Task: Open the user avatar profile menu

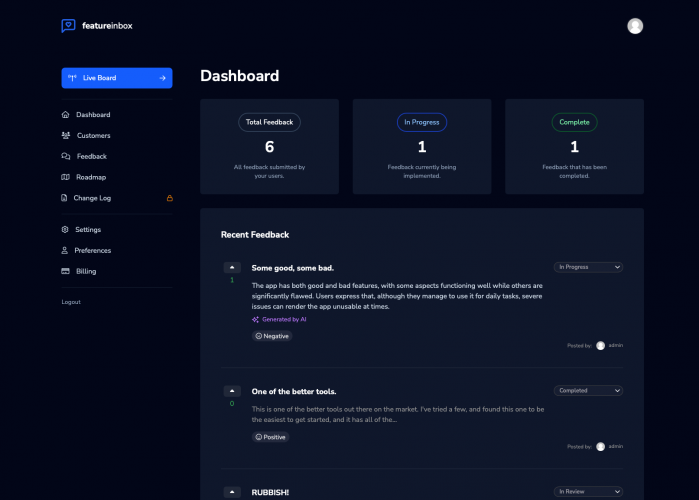Action: click(635, 26)
